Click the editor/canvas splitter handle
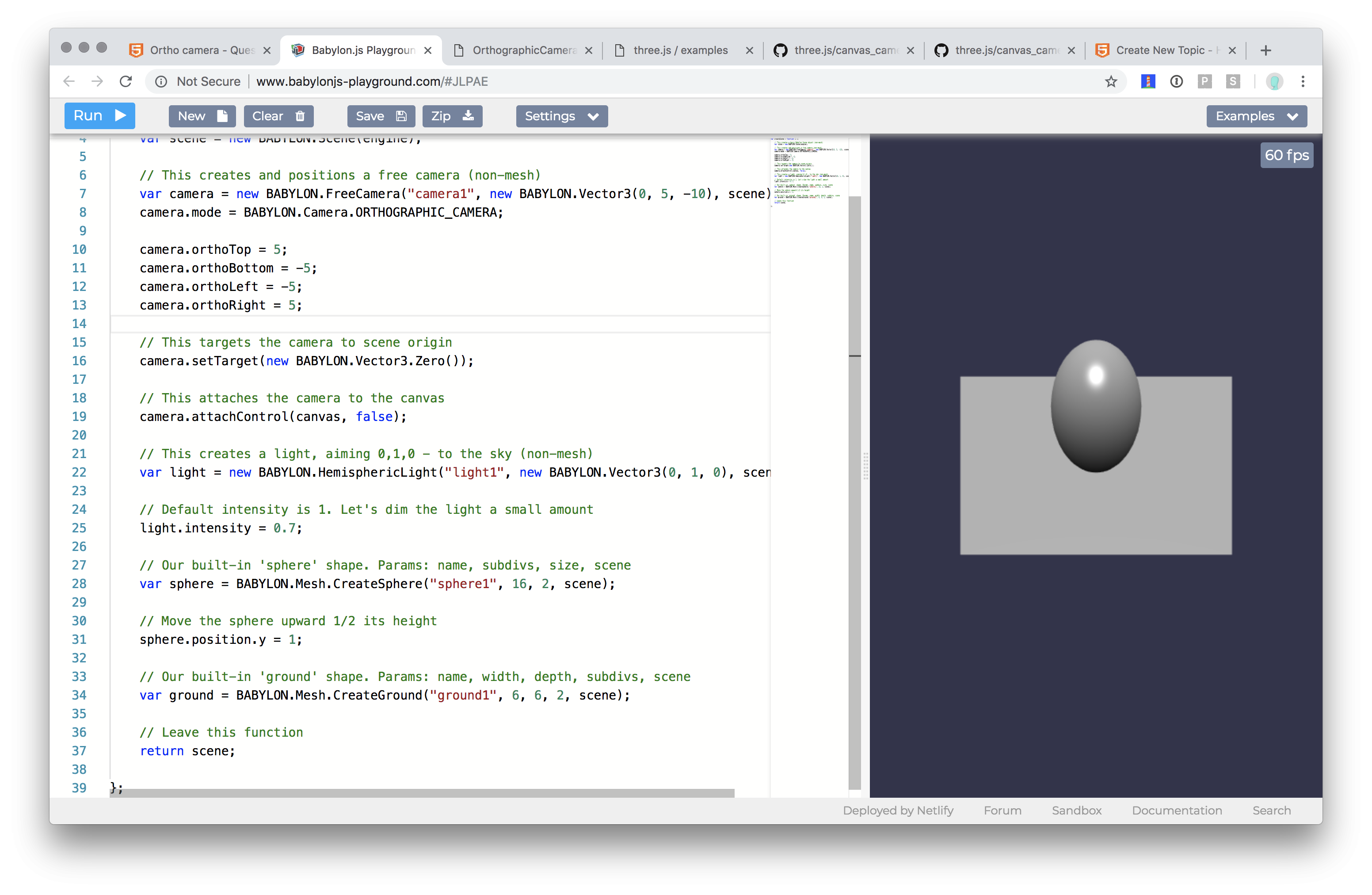 coord(865,466)
